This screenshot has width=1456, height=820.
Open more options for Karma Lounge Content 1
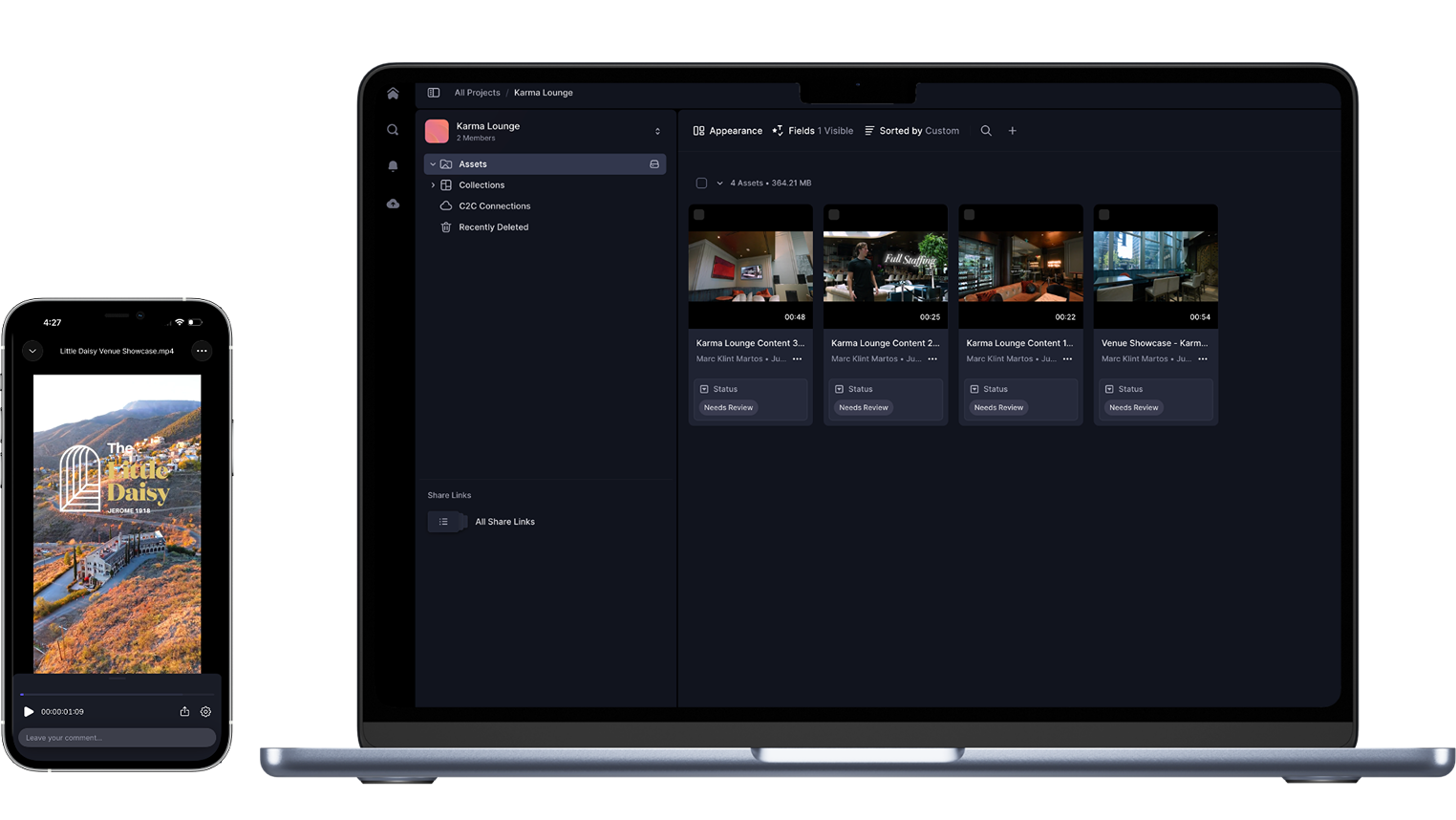[x=1068, y=359]
